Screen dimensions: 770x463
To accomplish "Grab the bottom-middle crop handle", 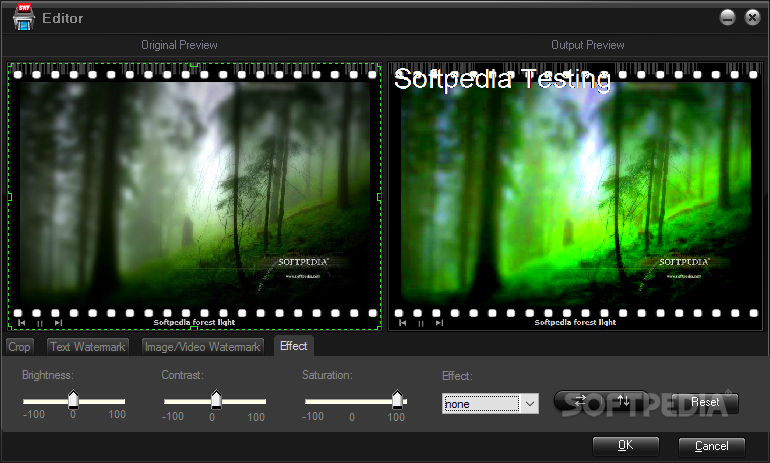I will tap(194, 327).
